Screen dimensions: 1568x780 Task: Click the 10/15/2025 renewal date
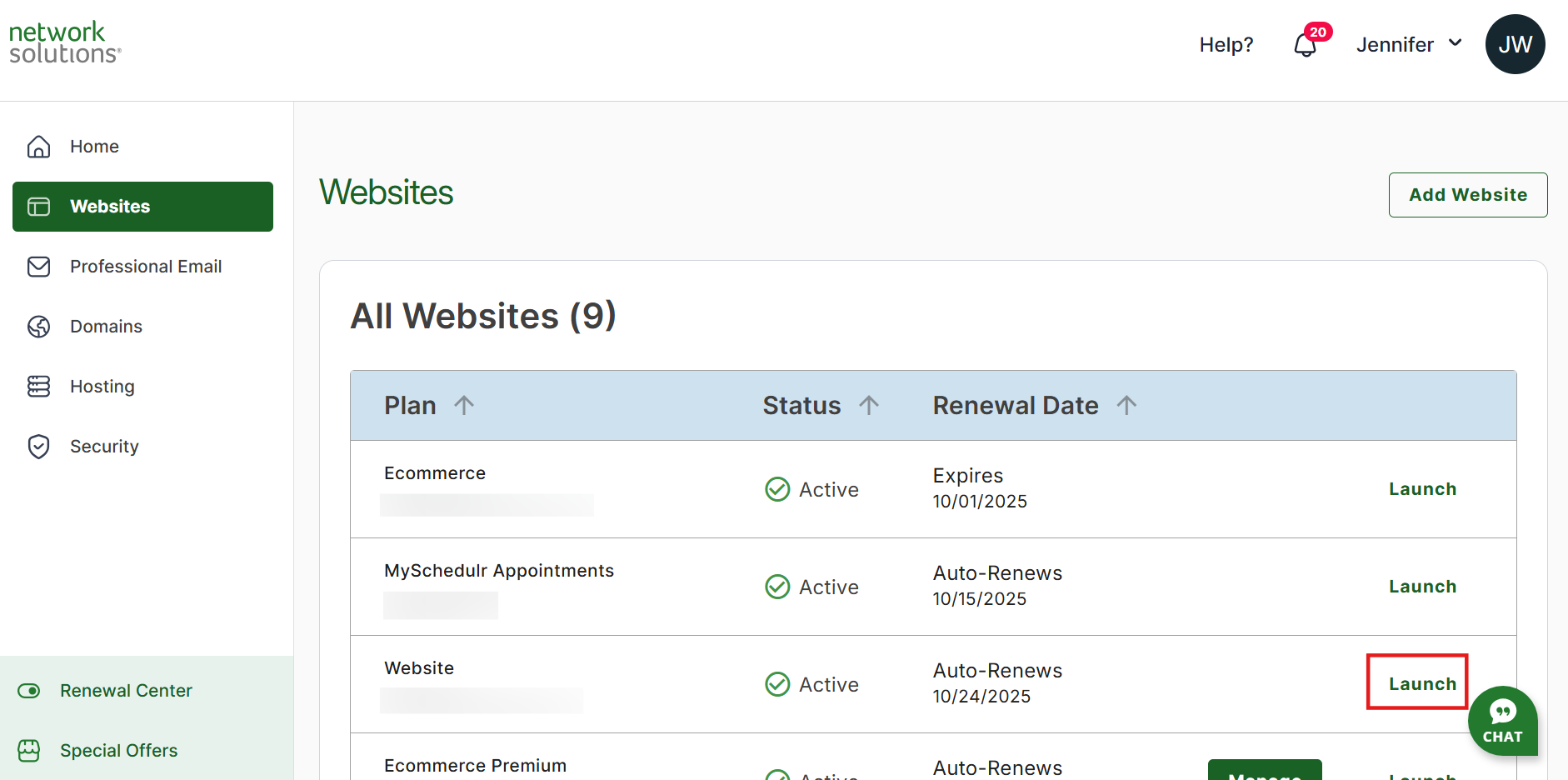tap(980, 599)
